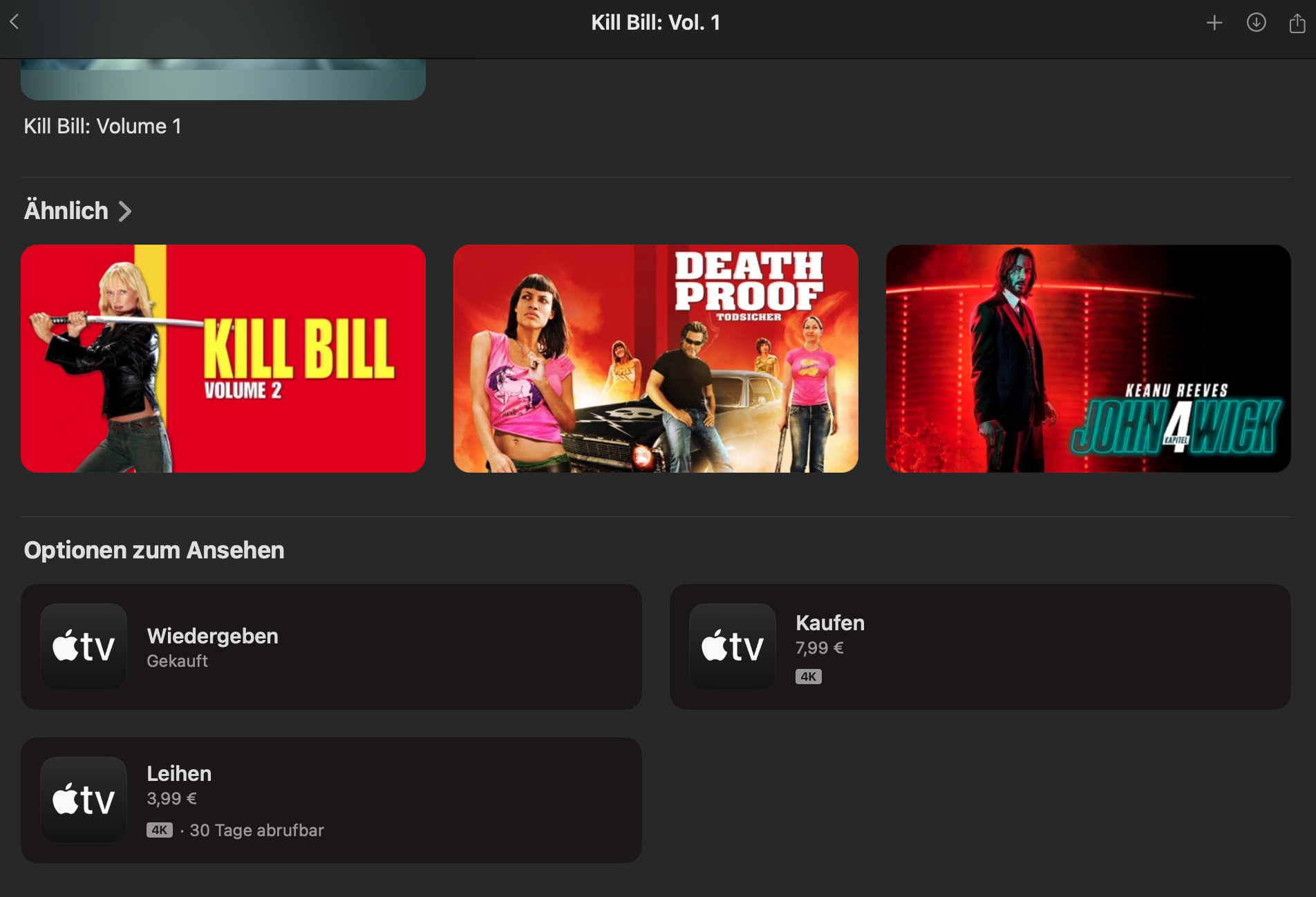1316x897 pixels.
Task: Click the Apple TV icon next to Kaufen
Action: click(733, 647)
